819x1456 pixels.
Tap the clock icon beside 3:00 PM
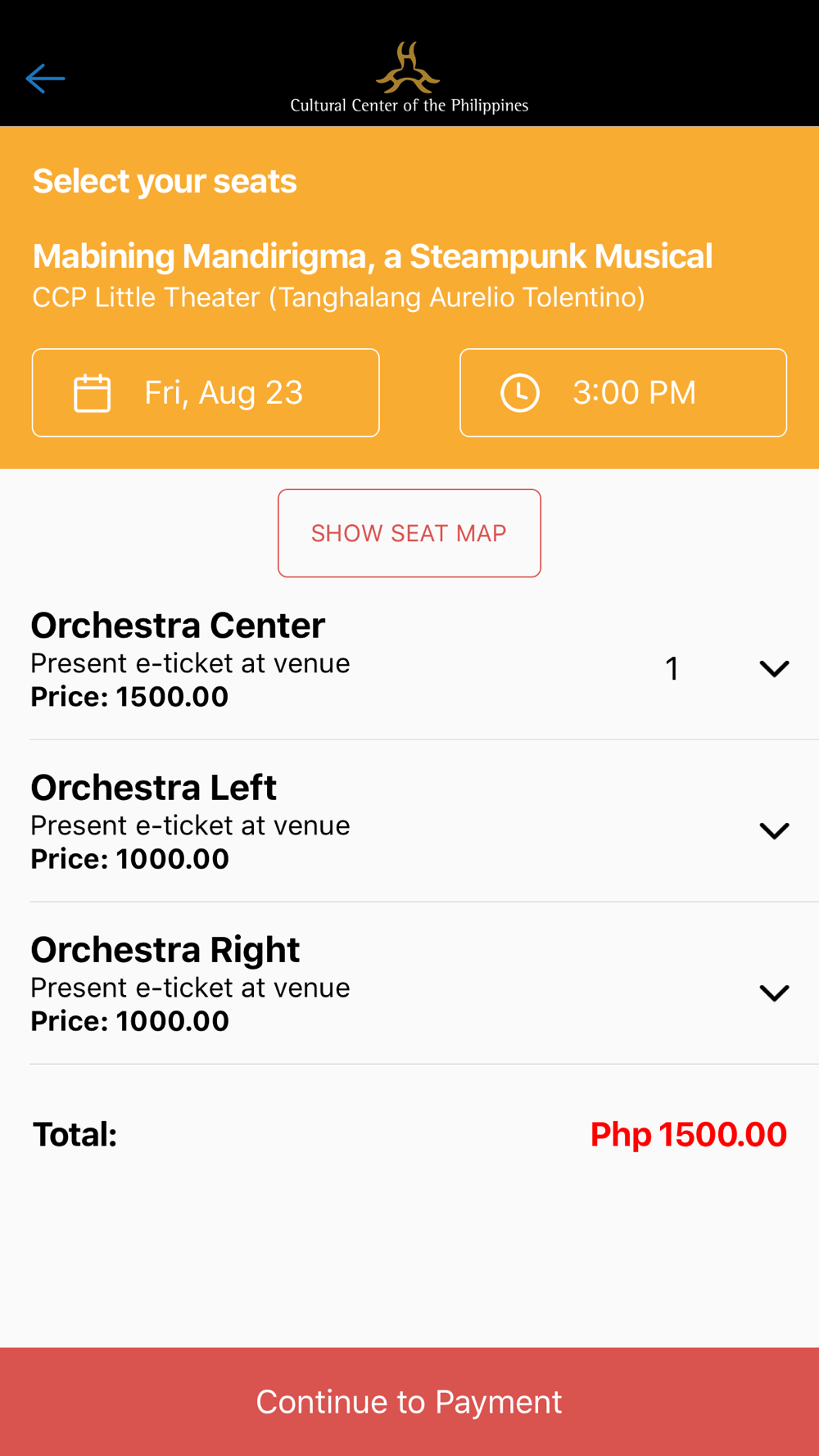click(x=520, y=393)
